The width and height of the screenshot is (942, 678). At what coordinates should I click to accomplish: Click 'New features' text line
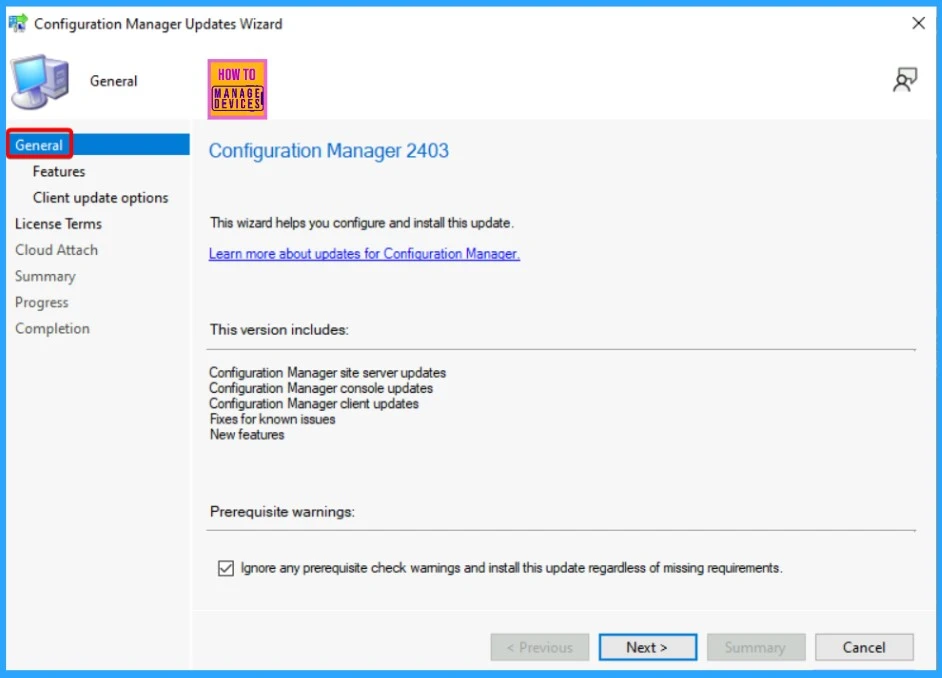247,435
